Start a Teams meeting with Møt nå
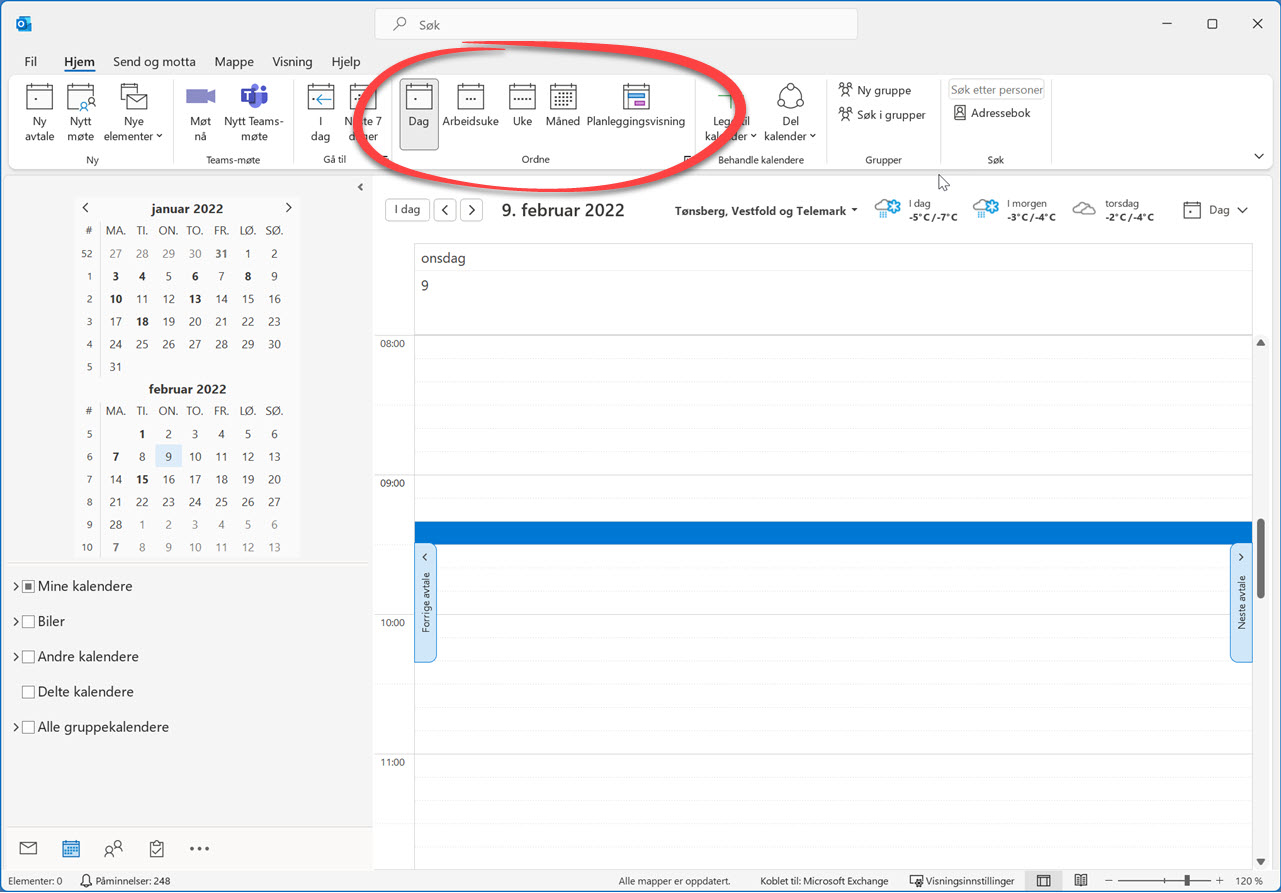1281x893 pixels. point(200,113)
